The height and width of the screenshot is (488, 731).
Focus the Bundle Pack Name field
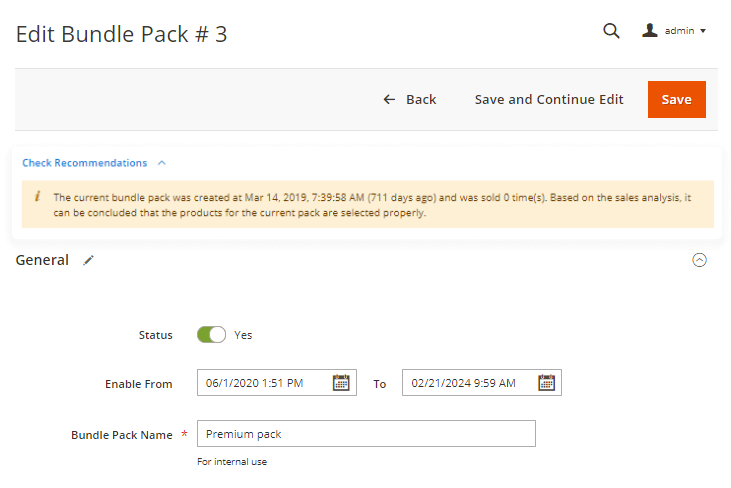pyautogui.click(x=366, y=434)
